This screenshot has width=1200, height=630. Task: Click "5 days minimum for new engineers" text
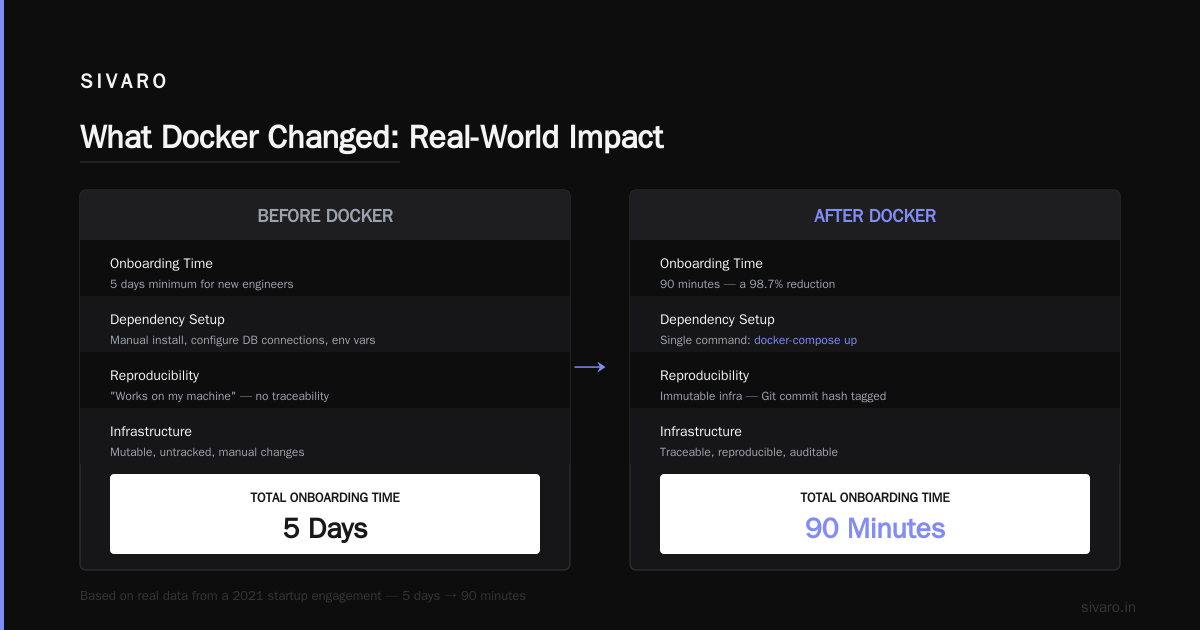202,284
